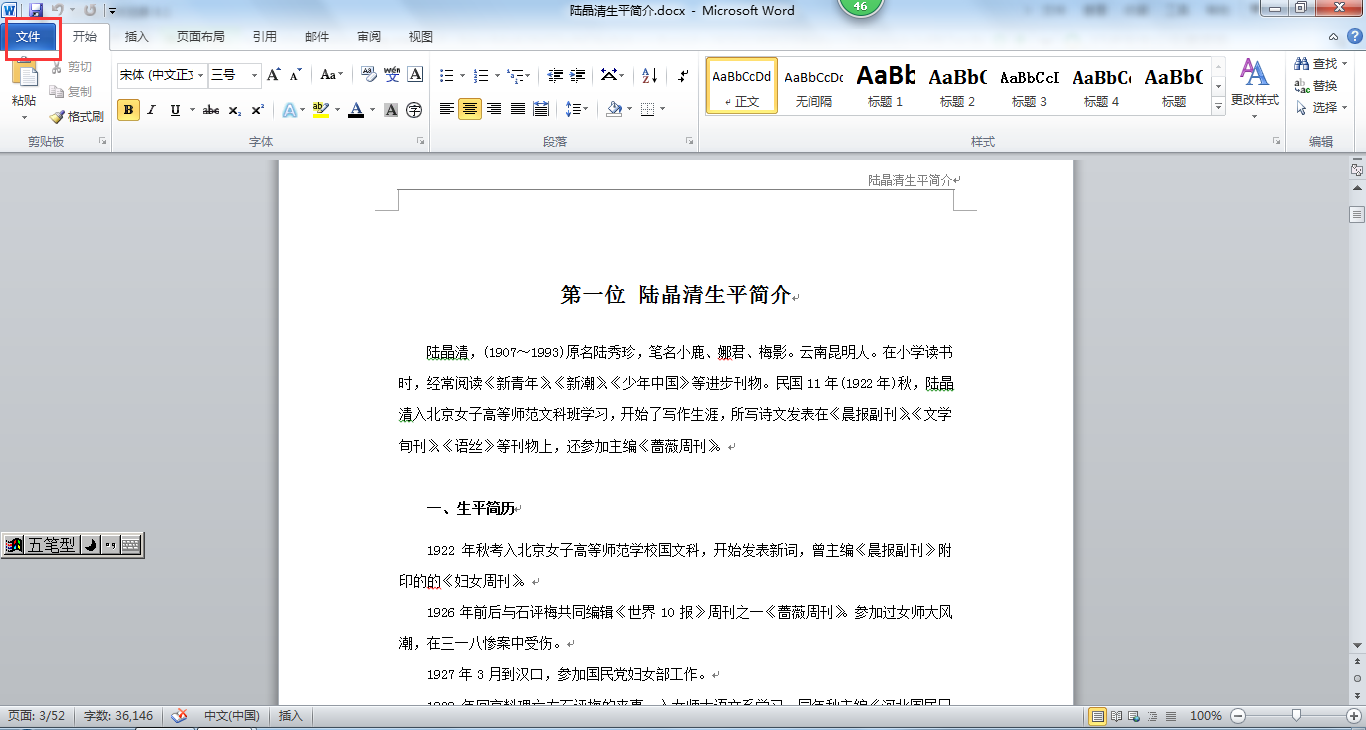
Task: Switch to the 页面布局 tab
Action: tap(200, 37)
